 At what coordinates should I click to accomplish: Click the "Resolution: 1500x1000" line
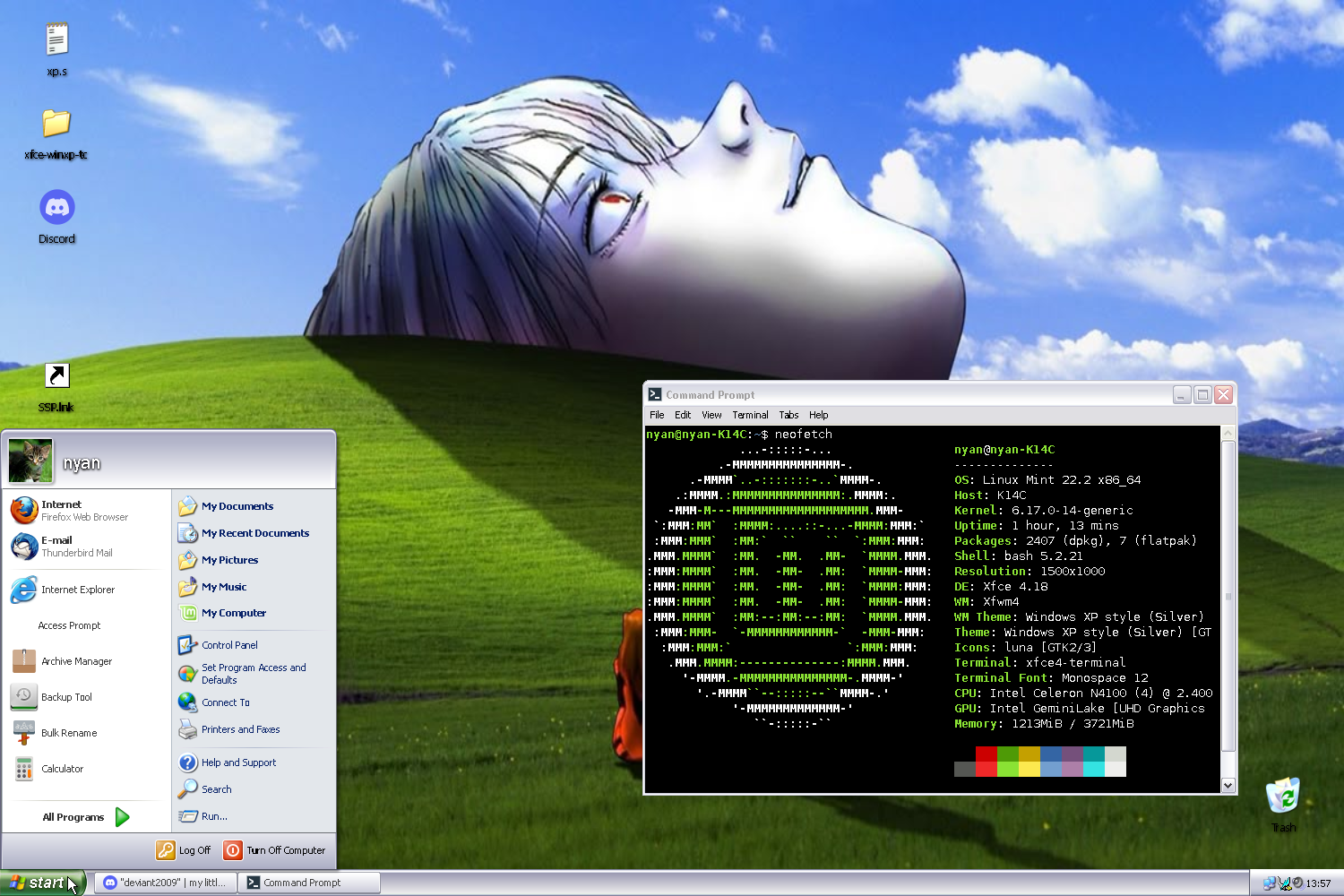click(x=1030, y=572)
